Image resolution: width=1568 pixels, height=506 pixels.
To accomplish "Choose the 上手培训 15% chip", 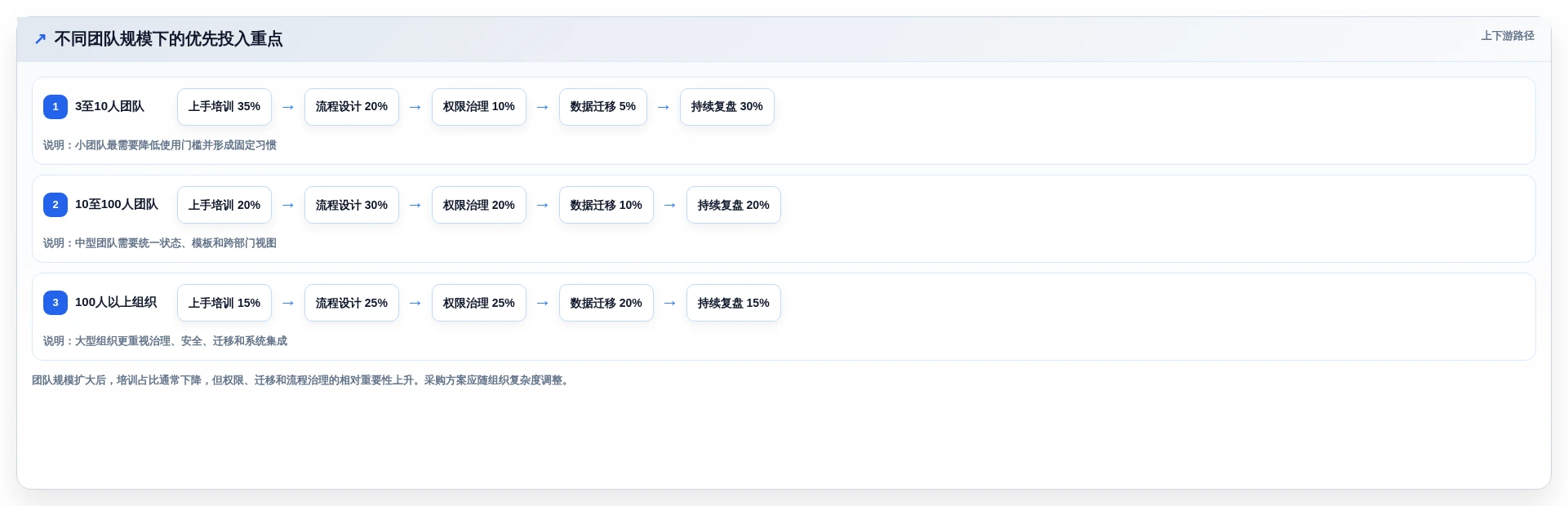I will (224, 303).
